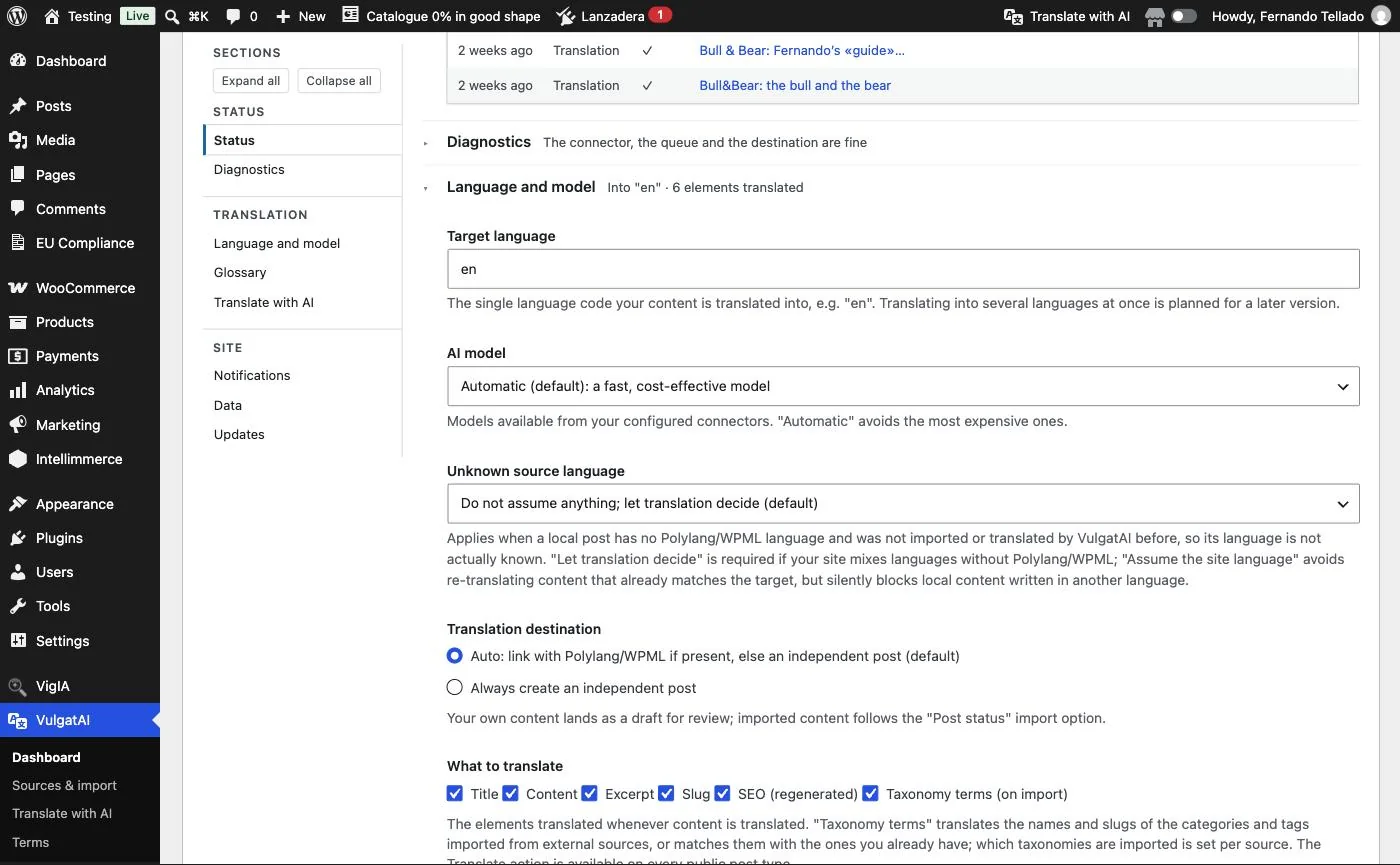The height and width of the screenshot is (865, 1400).
Task: Select Auto link with Polylang/WPML radio
Action: pyautogui.click(x=455, y=656)
